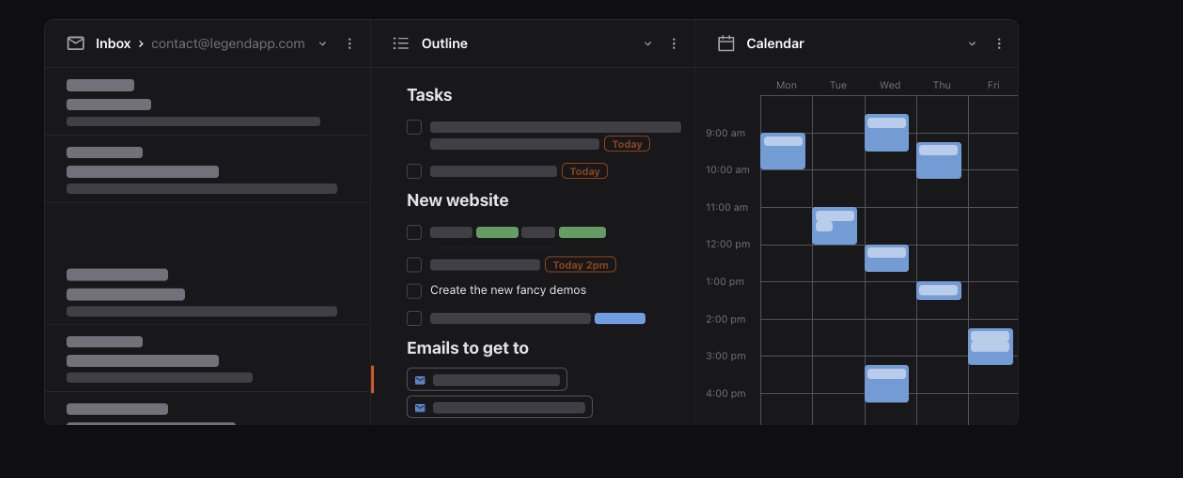Click the Fri column header
1183x478 pixels.
(993, 85)
